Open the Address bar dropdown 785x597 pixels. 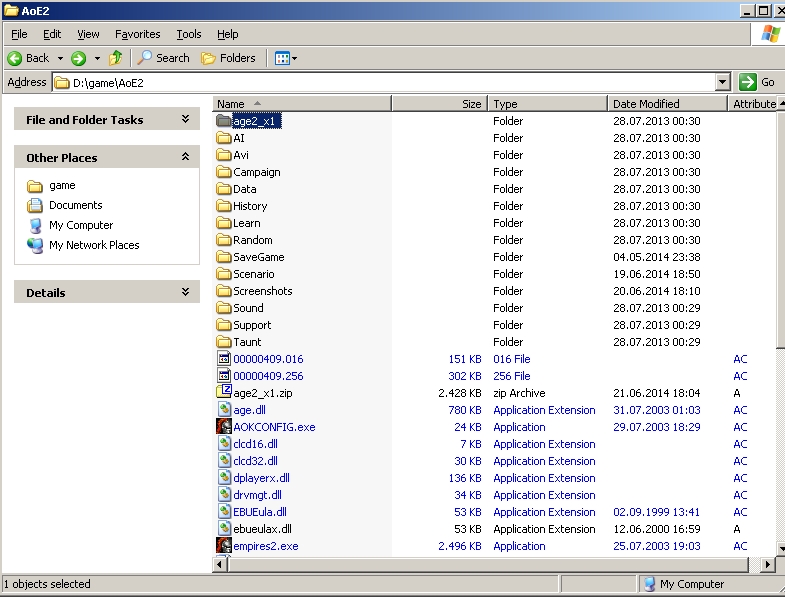722,82
